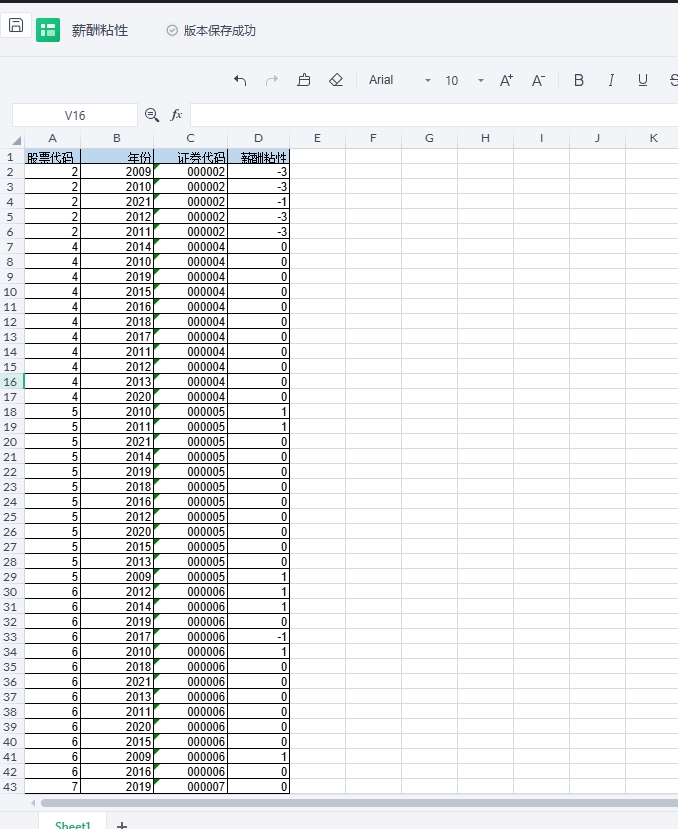Click the format painter icon
Image resolution: width=678 pixels, height=829 pixels.
(304, 81)
